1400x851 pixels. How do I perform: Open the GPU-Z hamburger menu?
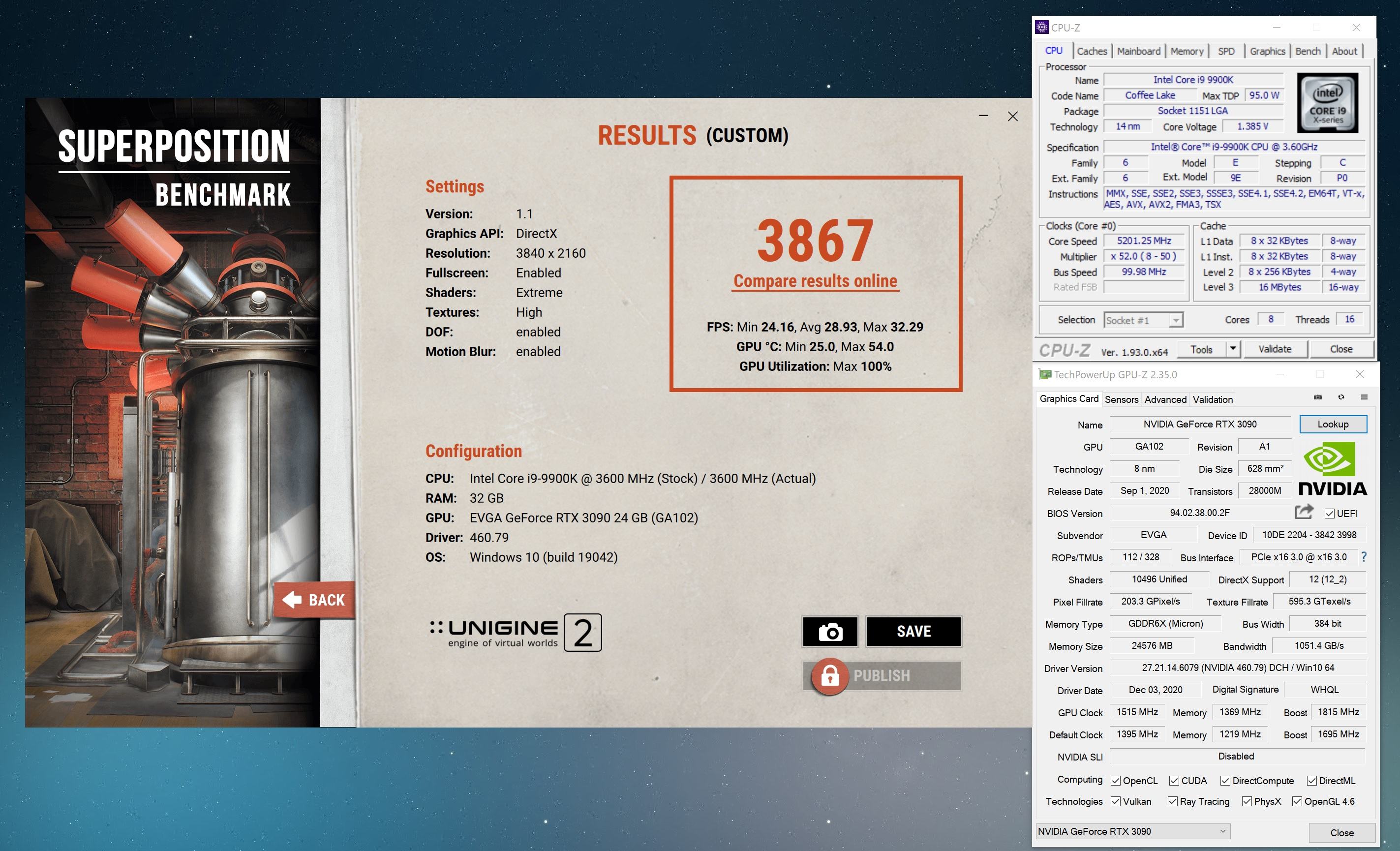(x=1364, y=397)
